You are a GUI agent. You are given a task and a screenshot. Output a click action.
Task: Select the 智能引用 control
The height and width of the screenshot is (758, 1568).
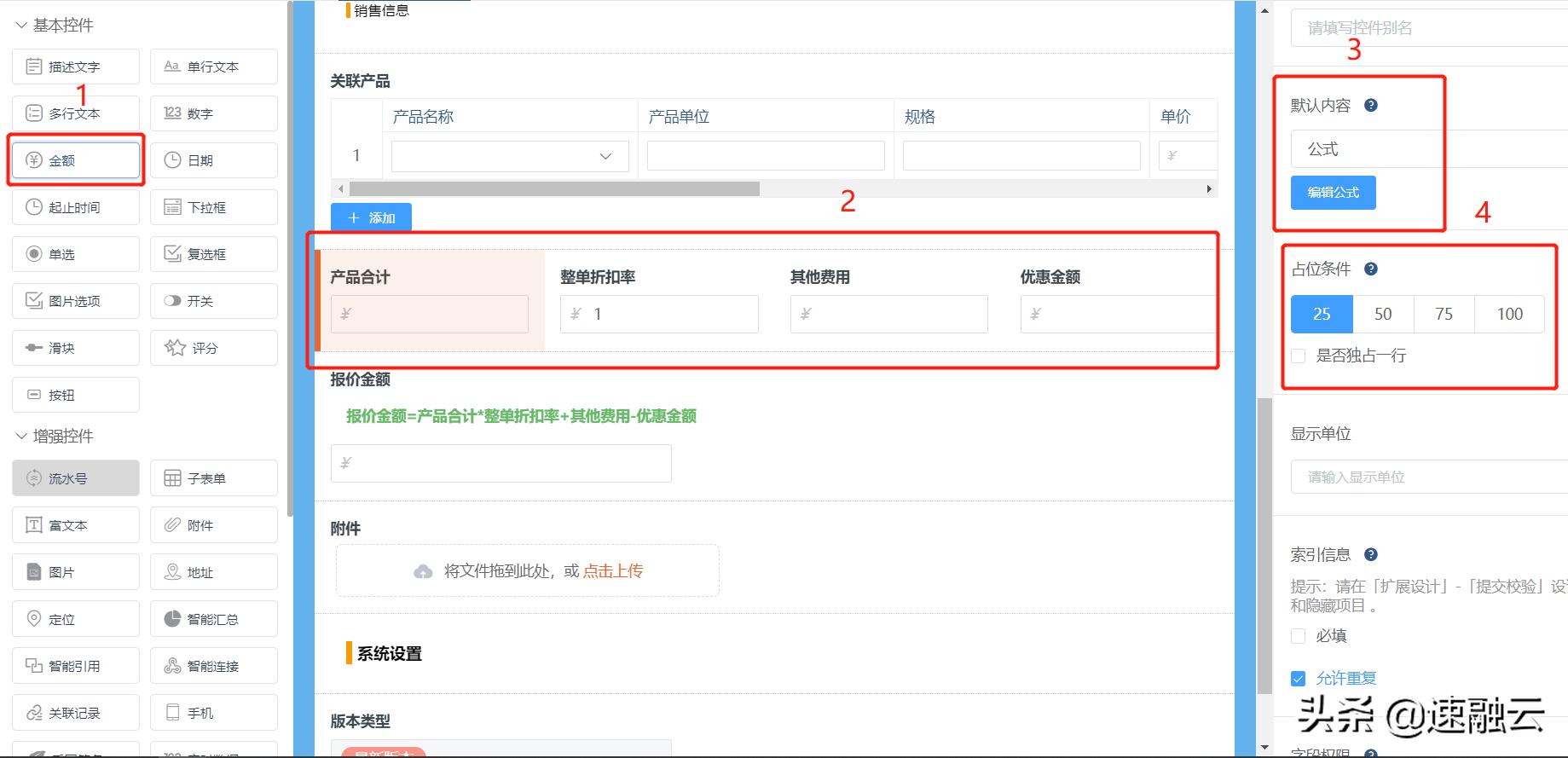point(76,666)
